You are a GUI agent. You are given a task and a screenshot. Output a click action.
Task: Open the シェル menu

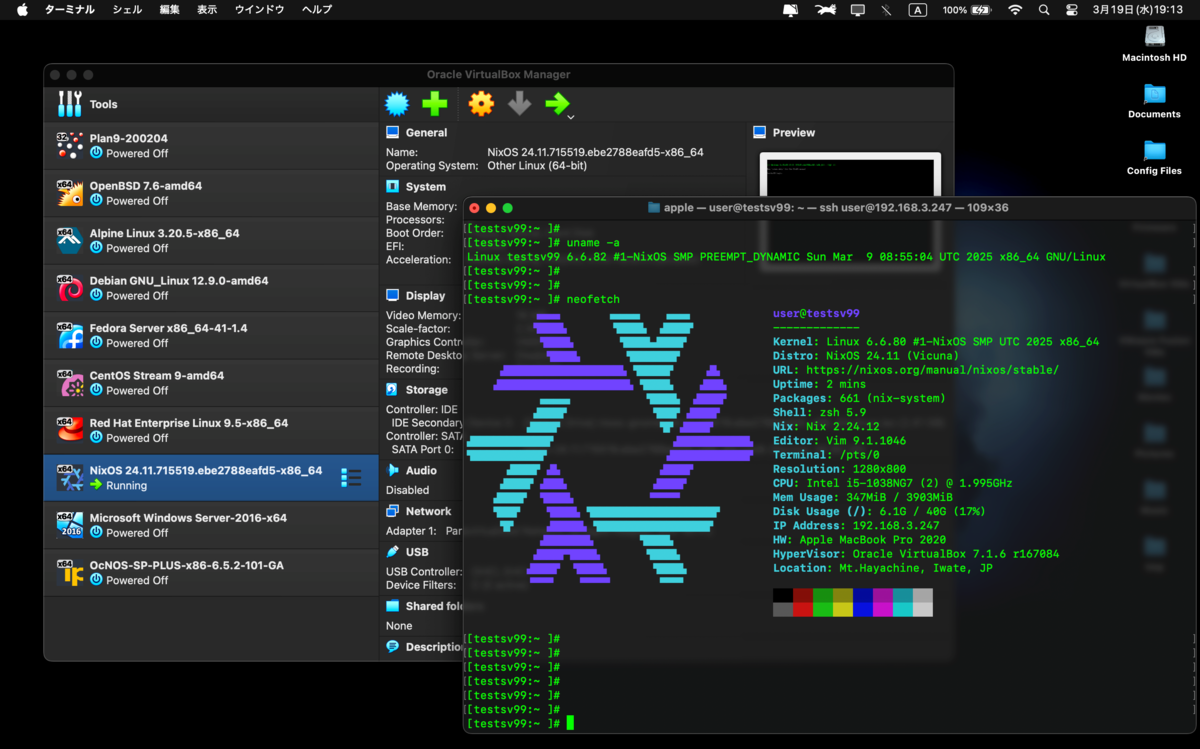[x=127, y=9]
